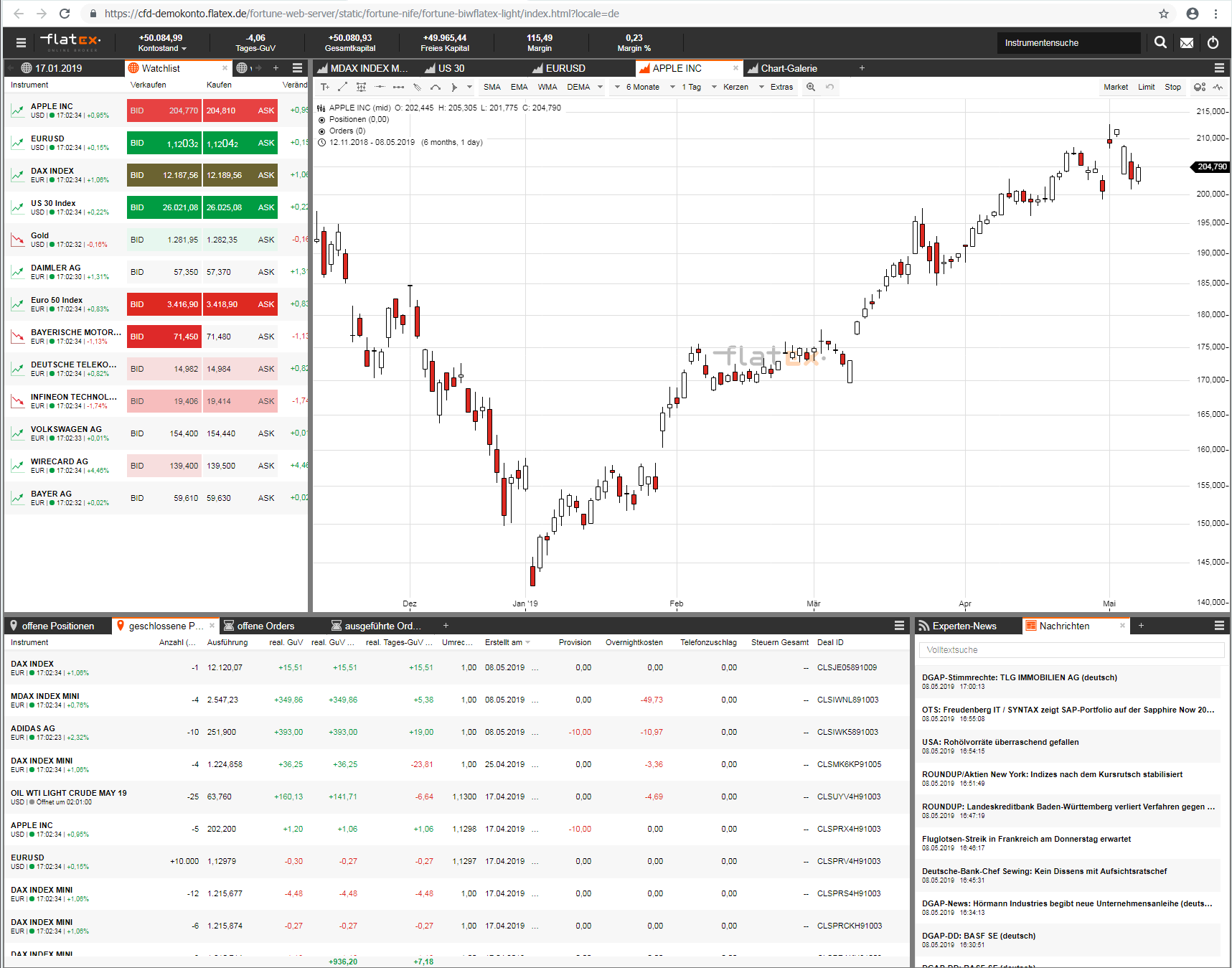Click the Stop order button
This screenshot has width=1232, height=968.
pyautogui.click(x=1172, y=87)
